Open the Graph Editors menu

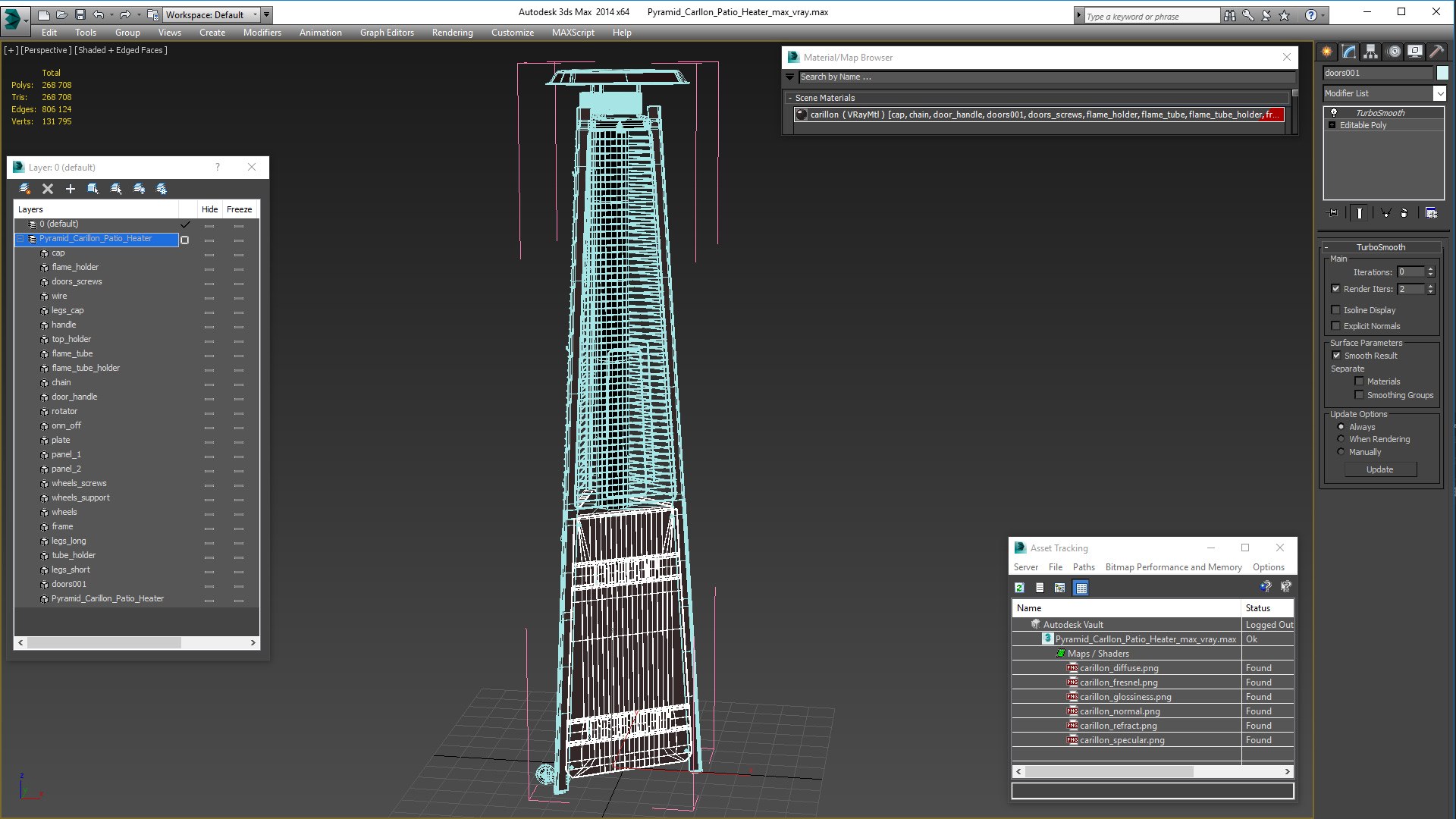(387, 33)
